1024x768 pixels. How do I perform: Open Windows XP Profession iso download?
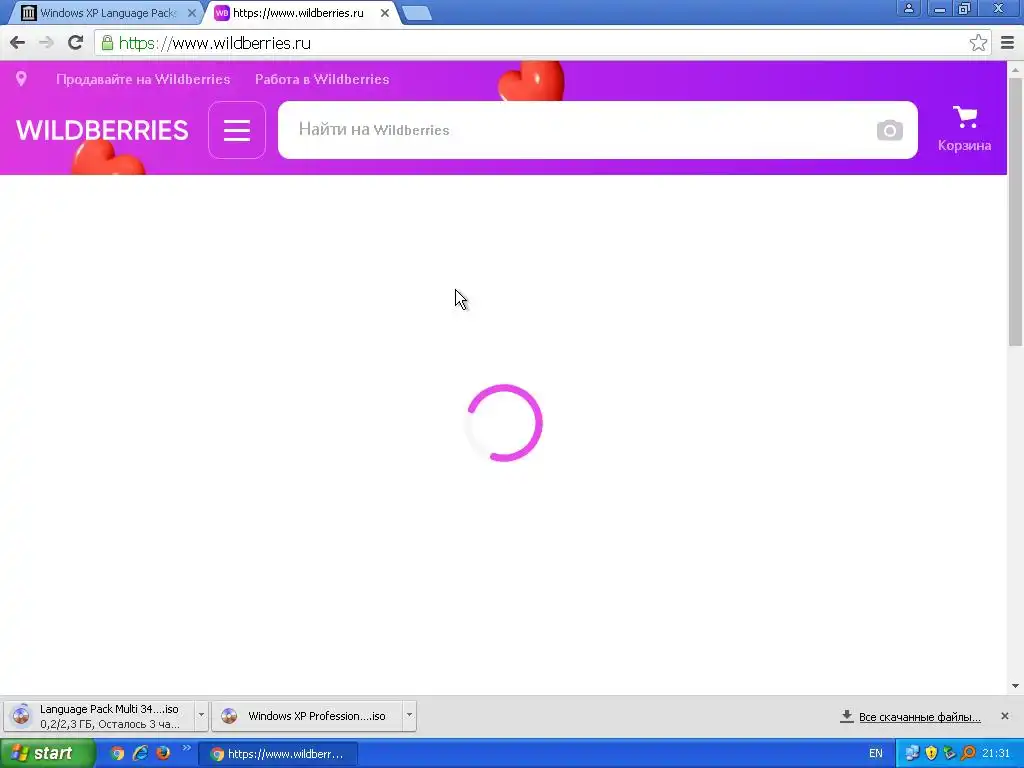pyautogui.click(x=307, y=716)
